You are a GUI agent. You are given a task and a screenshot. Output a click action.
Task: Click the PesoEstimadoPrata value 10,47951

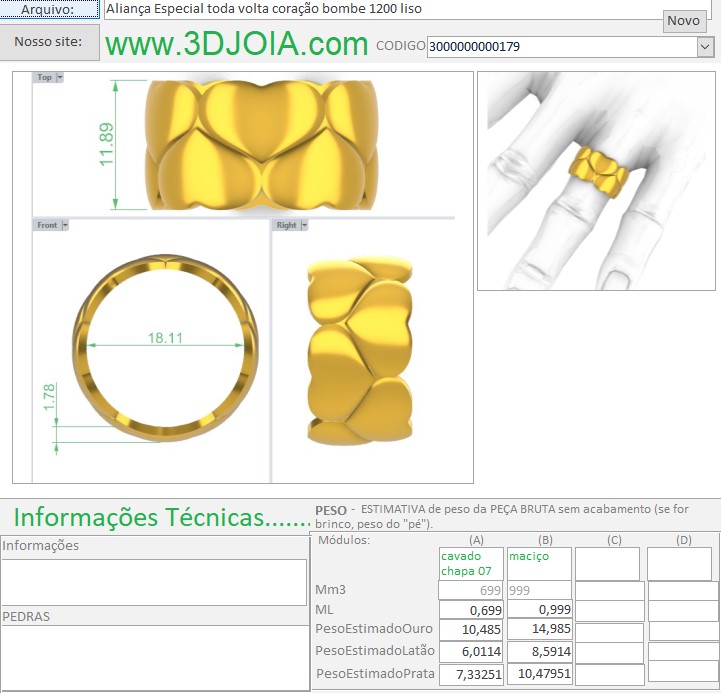[539, 674]
